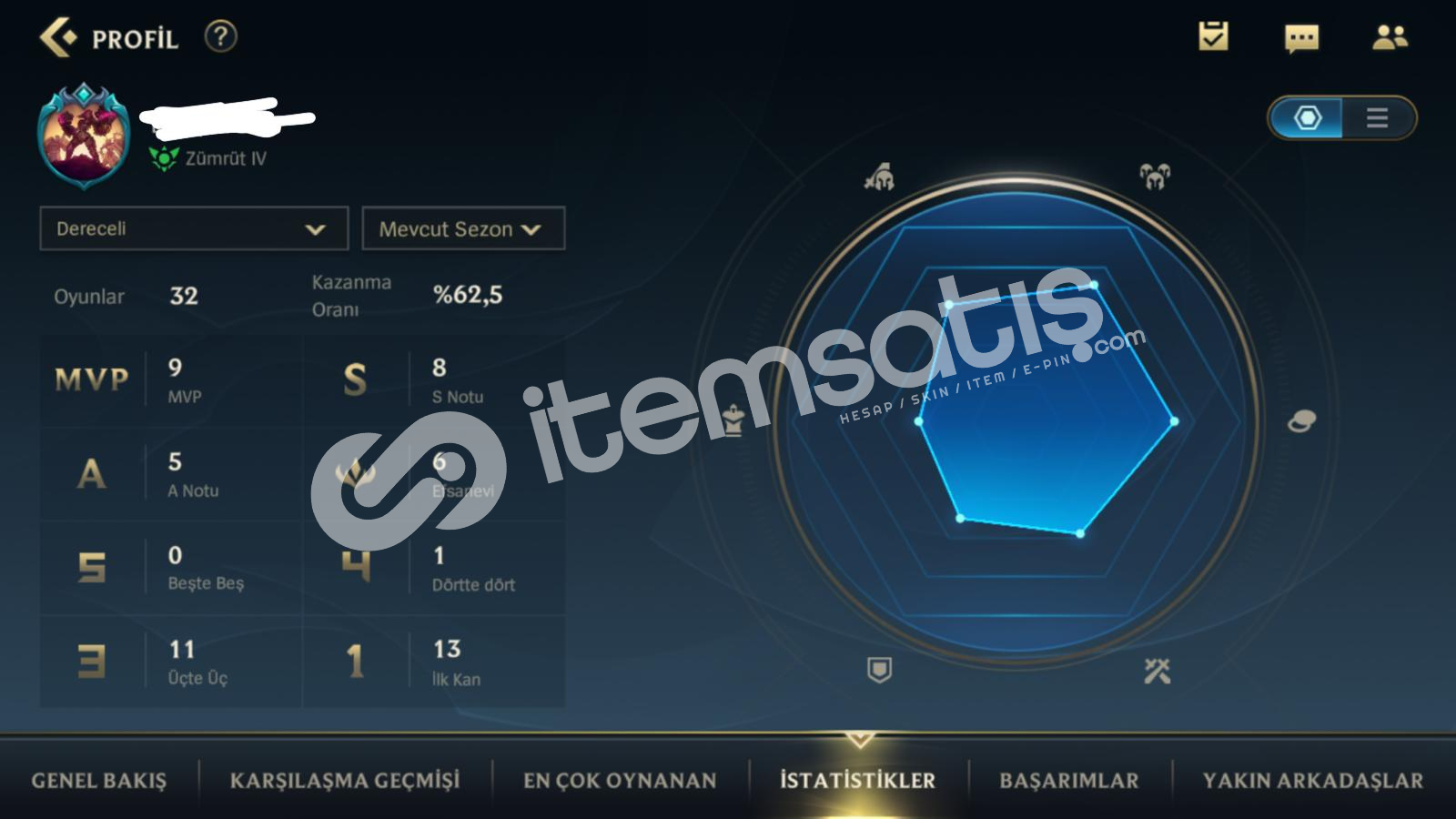This screenshot has width=1456, height=819.
Task: Switch to En Çok Oynanan tab
Action: [620, 781]
